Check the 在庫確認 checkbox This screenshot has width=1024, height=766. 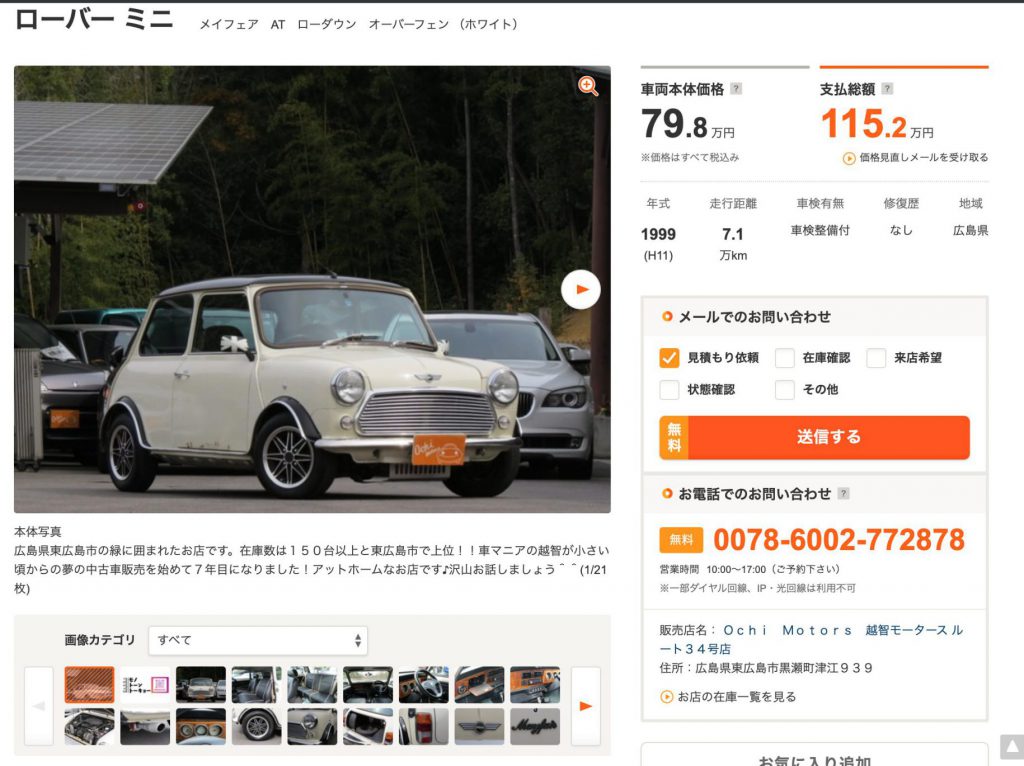pos(784,358)
